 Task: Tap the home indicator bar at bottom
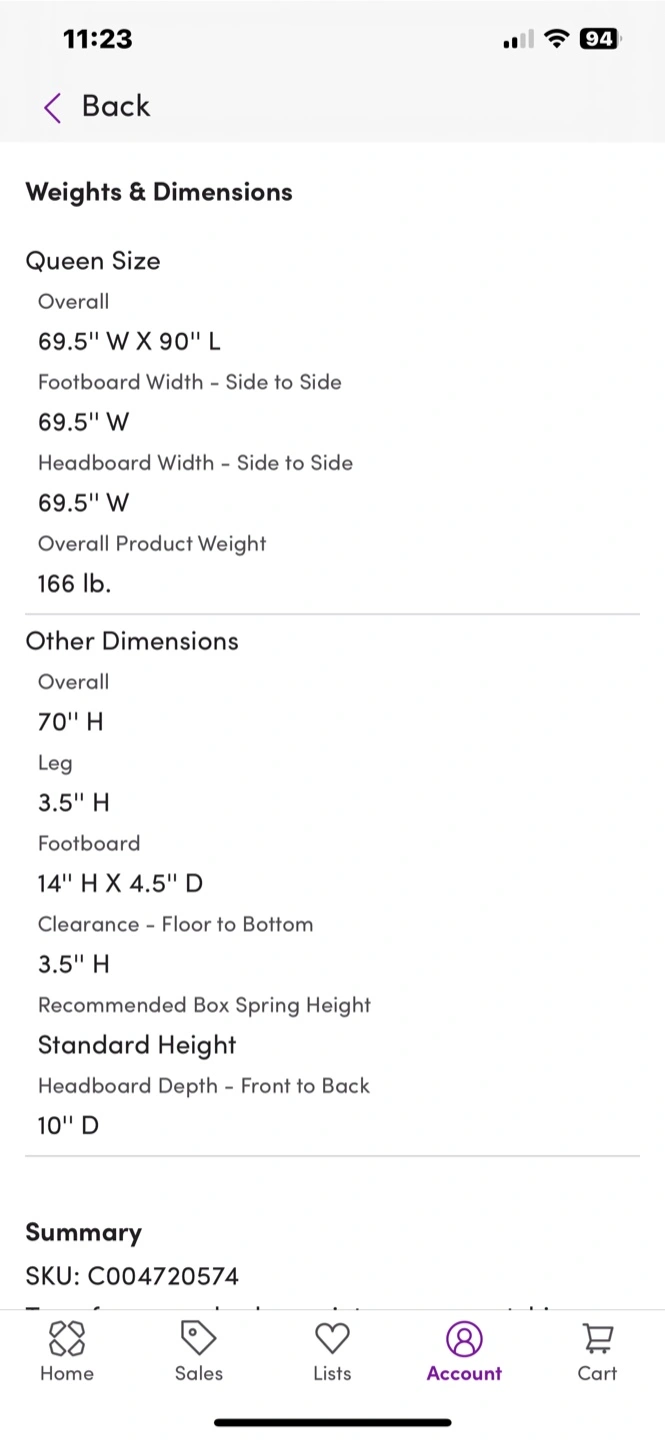coord(332,1422)
